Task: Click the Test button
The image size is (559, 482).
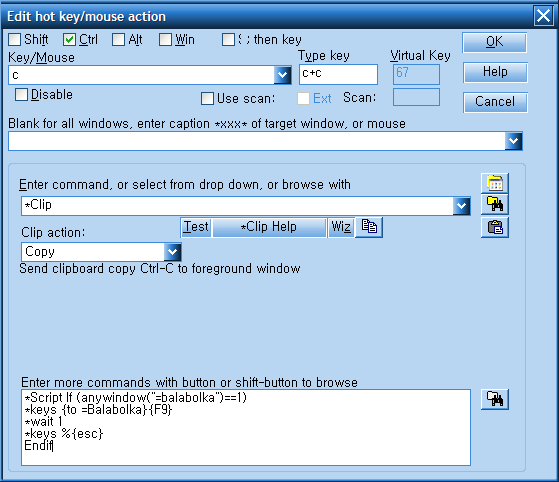Action: (196, 227)
